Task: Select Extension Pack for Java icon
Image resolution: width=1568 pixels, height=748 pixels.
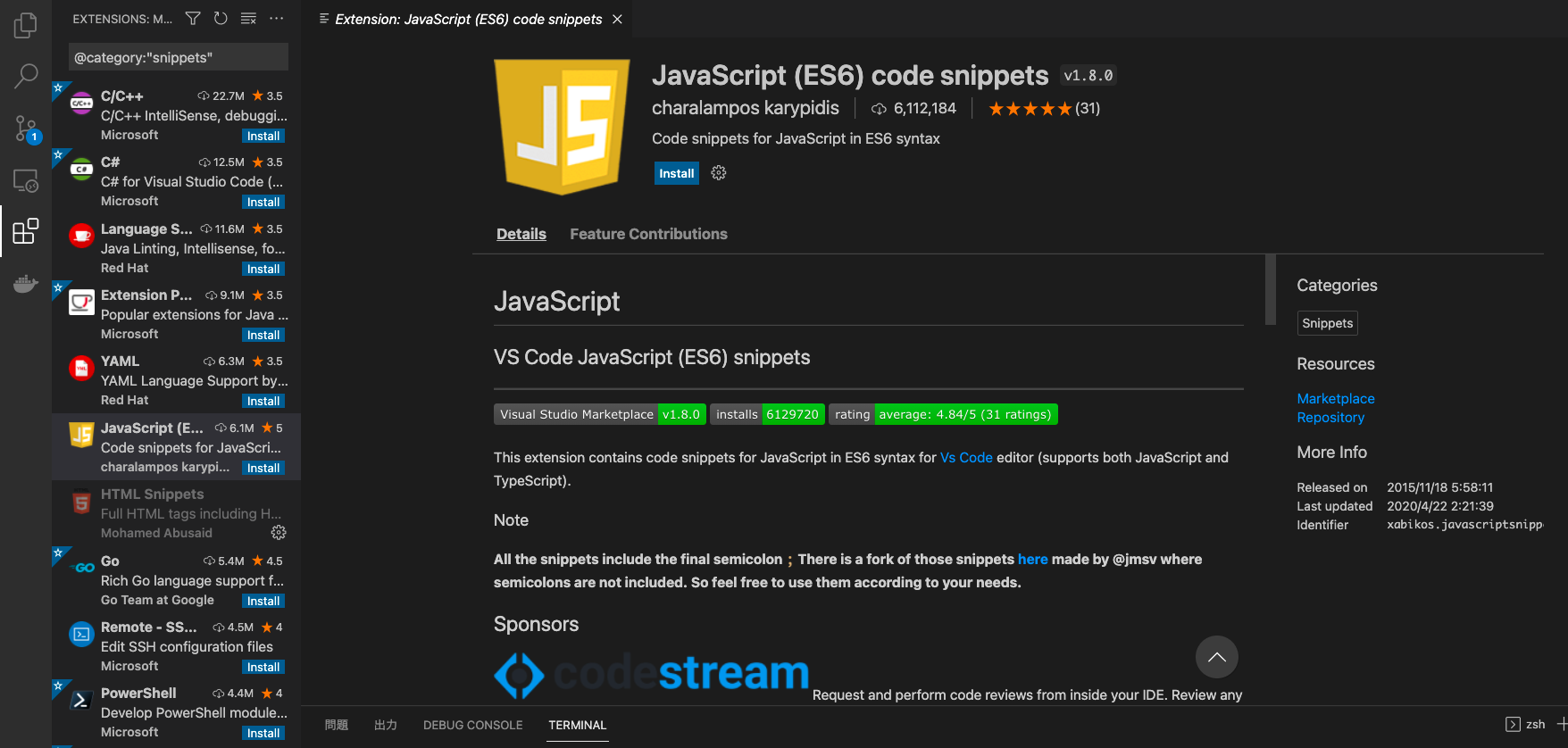Action: (81, 303)
